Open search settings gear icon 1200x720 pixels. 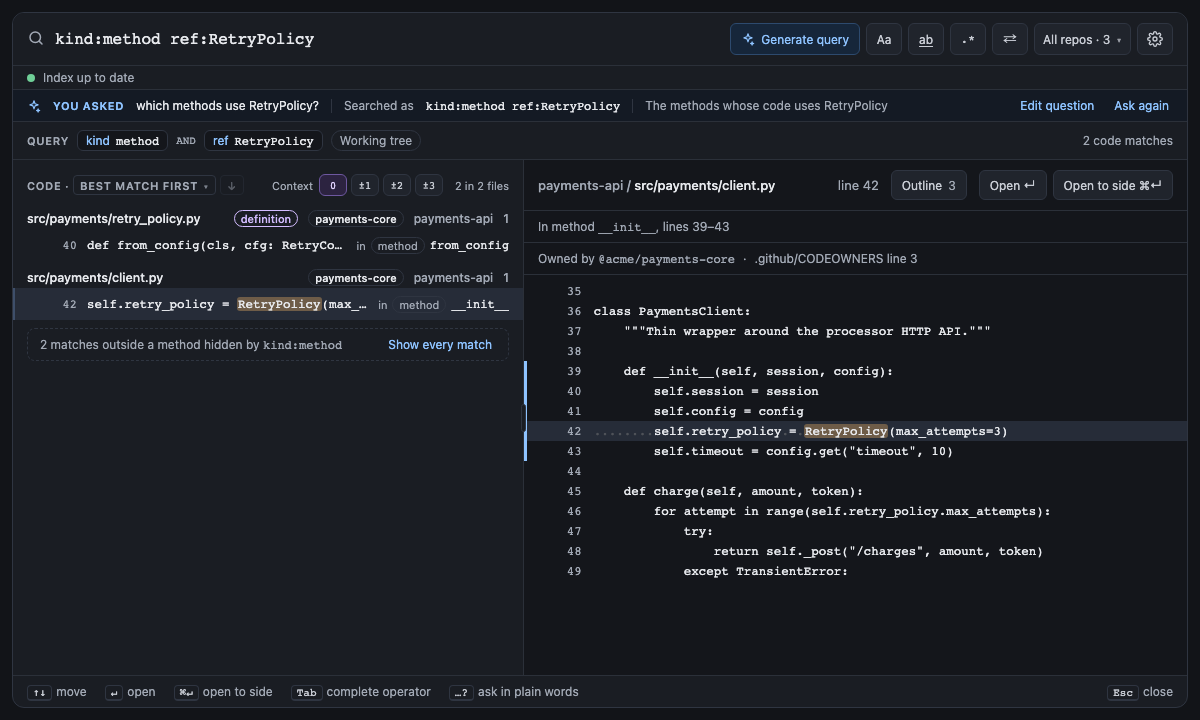[1155, 39]
